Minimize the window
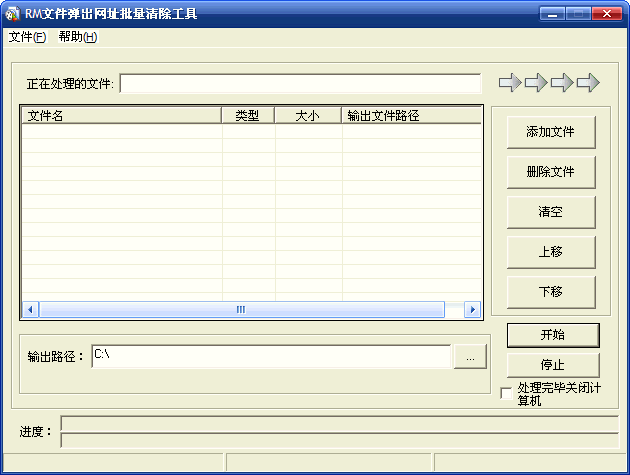Image resolution: width=630 pixels, height=475 pixels. (552, 14)
